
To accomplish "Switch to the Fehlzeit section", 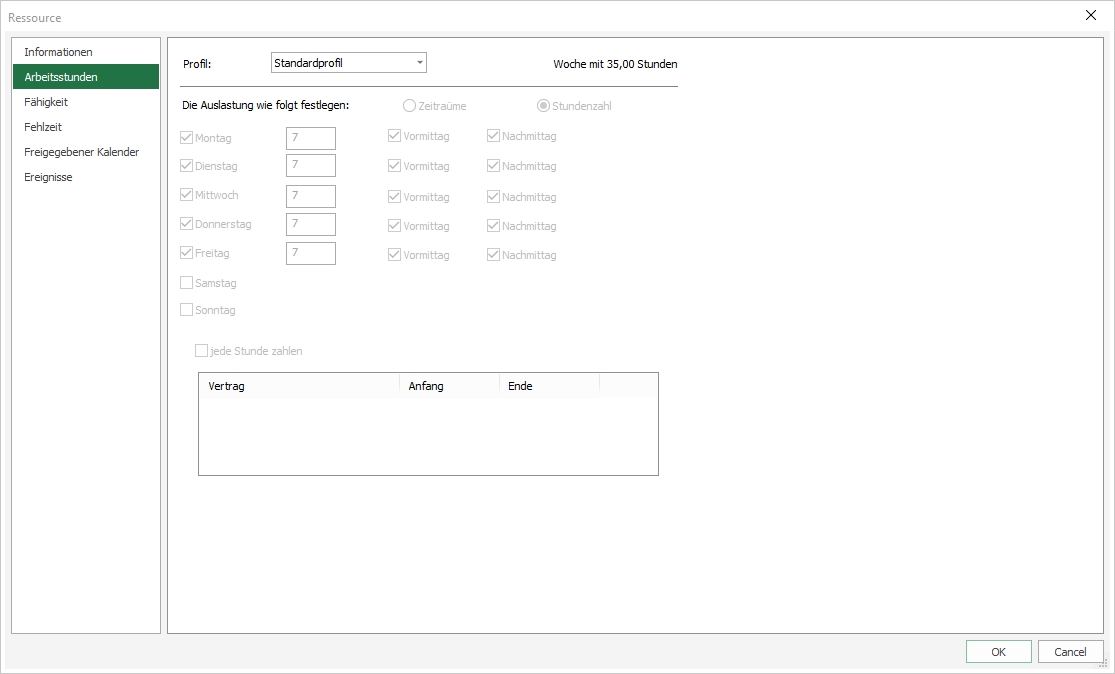I will point(43,127).
